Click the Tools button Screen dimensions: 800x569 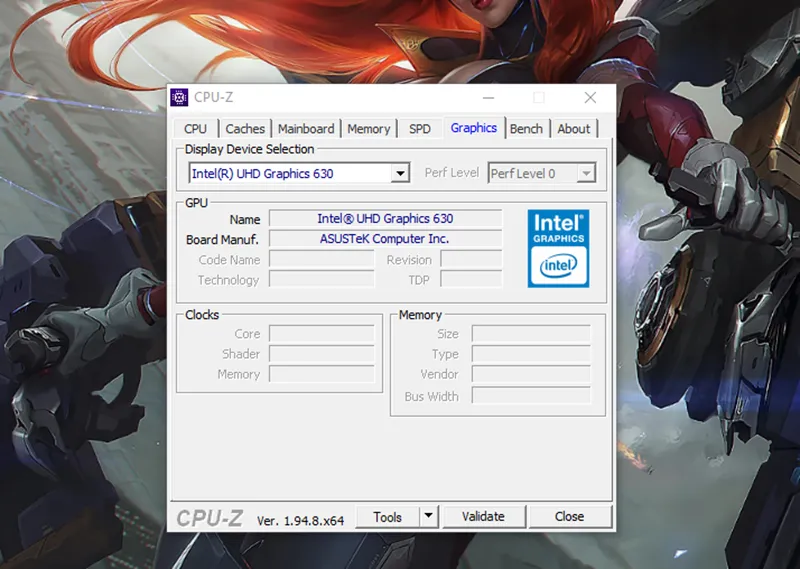387,517
